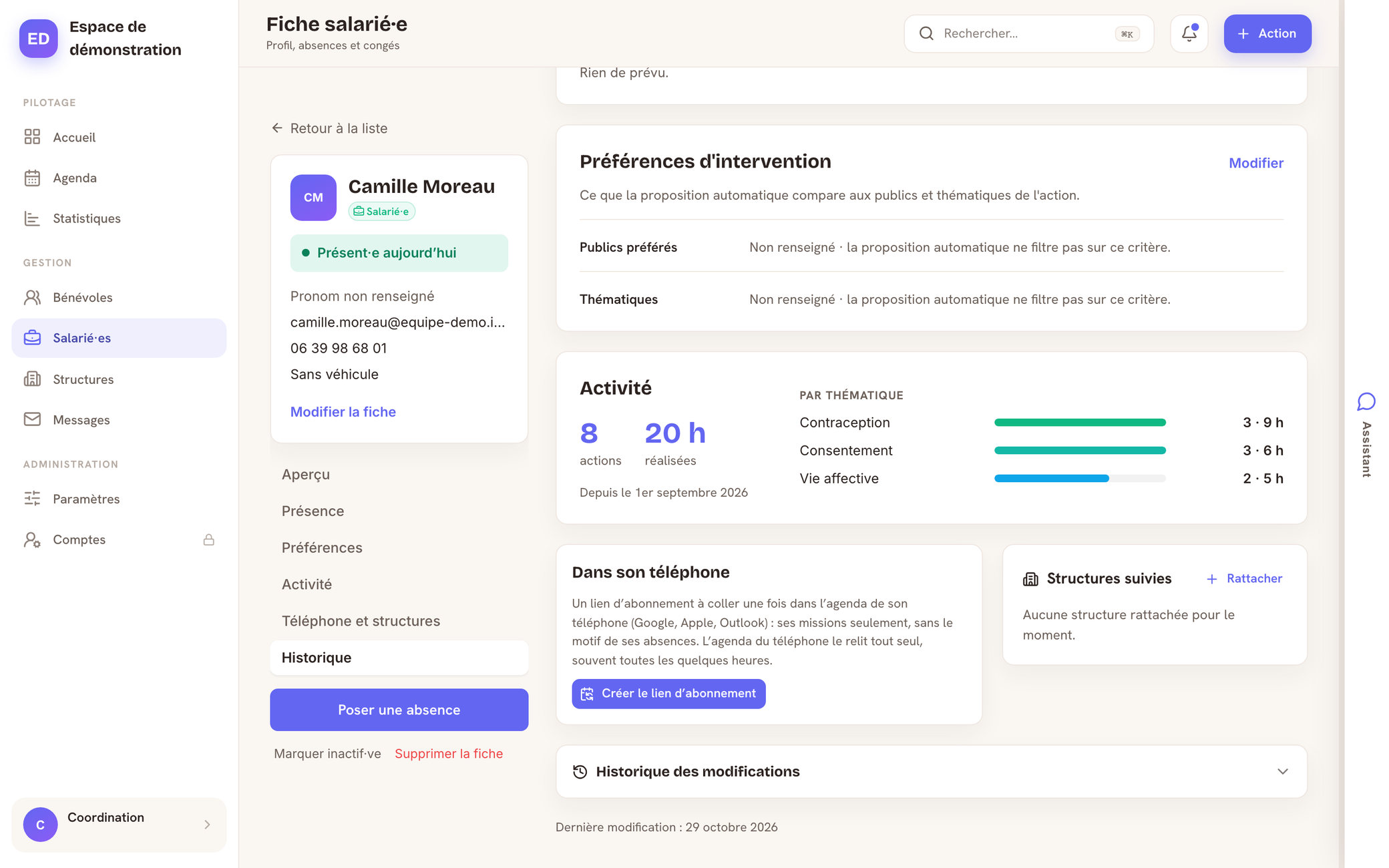Image resolution: width=1389 pixels, height=868 pixels.
Task: Click Supprimer la fiche
Action: coord(449,754)
